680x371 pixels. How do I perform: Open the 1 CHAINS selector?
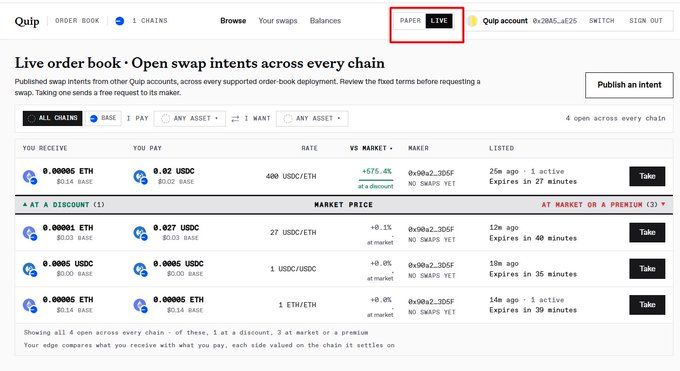pos(150,20)
